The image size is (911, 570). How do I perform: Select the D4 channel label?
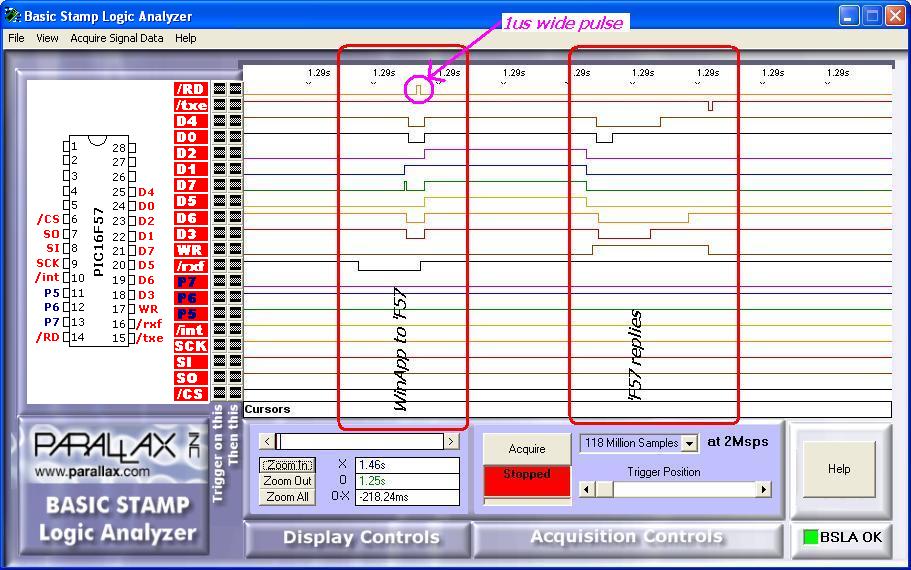click(x=191, y=121)
